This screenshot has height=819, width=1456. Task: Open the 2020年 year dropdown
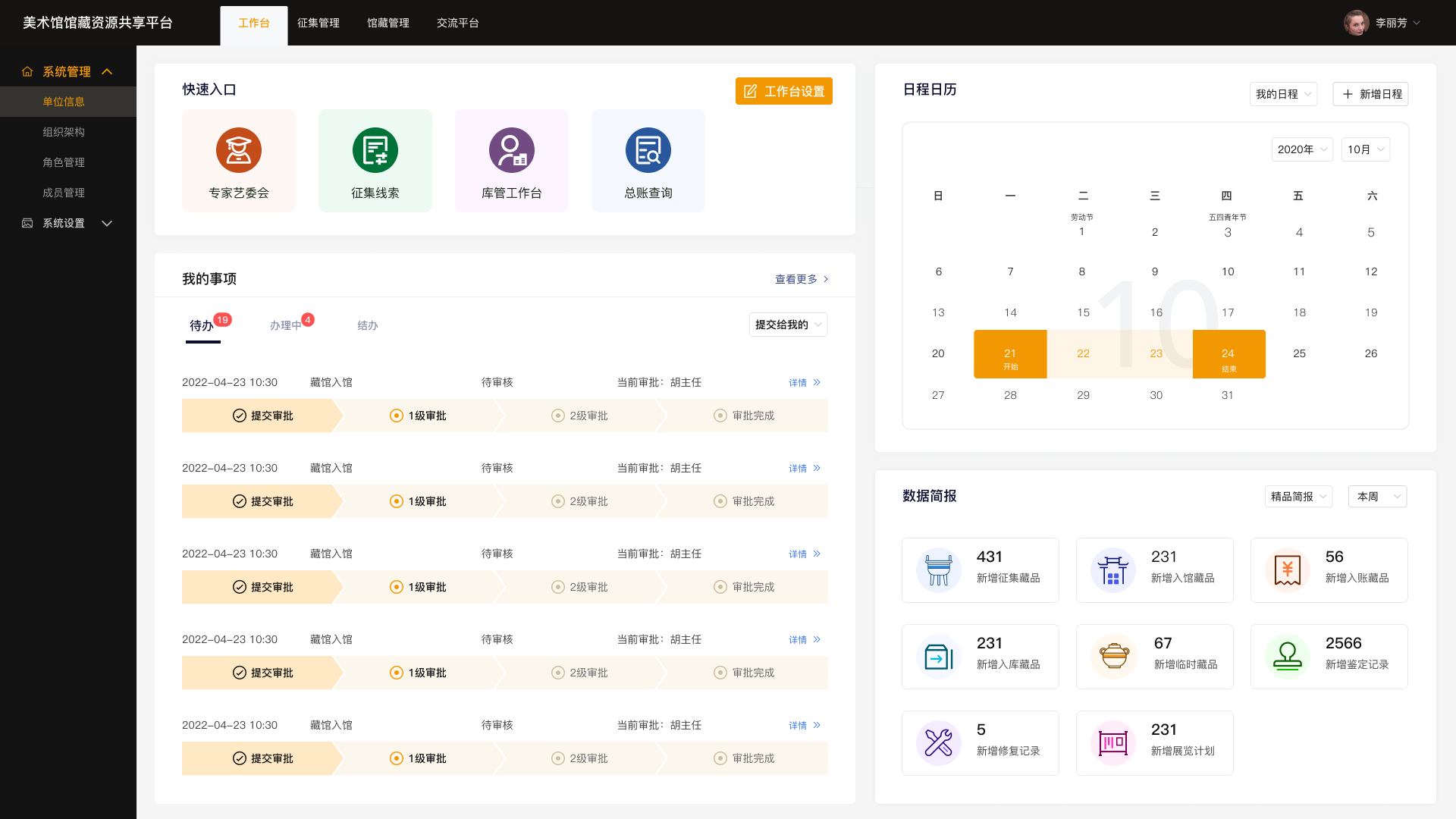tap(1301, 149)
